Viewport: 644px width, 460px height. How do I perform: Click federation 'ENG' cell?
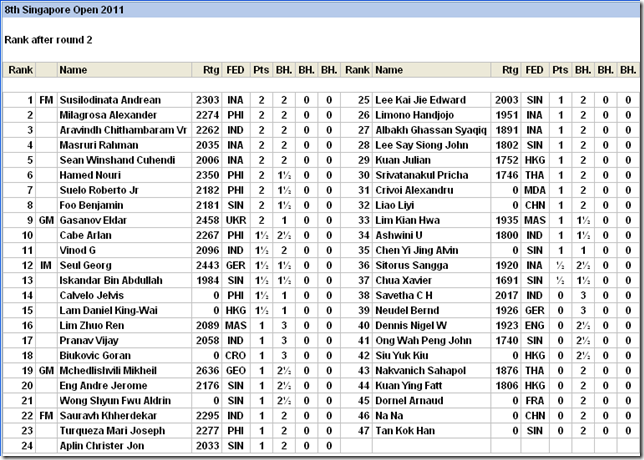pyautogui.click(x=535, y=326)
